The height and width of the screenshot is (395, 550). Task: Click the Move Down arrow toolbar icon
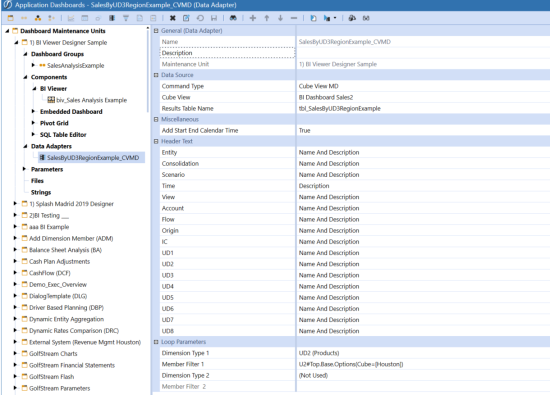point(280,18)
